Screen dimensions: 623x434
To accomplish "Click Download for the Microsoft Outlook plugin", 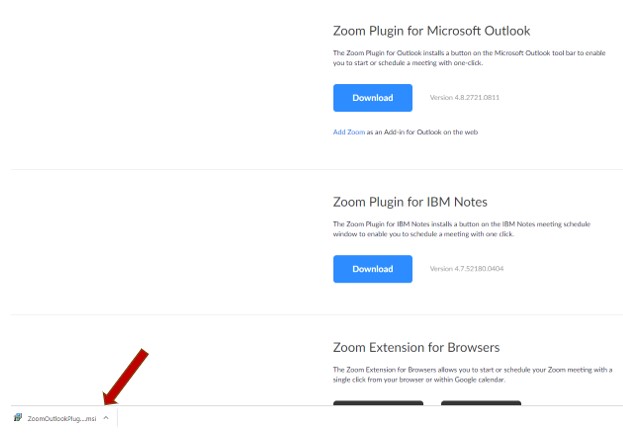I will (372, 98).
